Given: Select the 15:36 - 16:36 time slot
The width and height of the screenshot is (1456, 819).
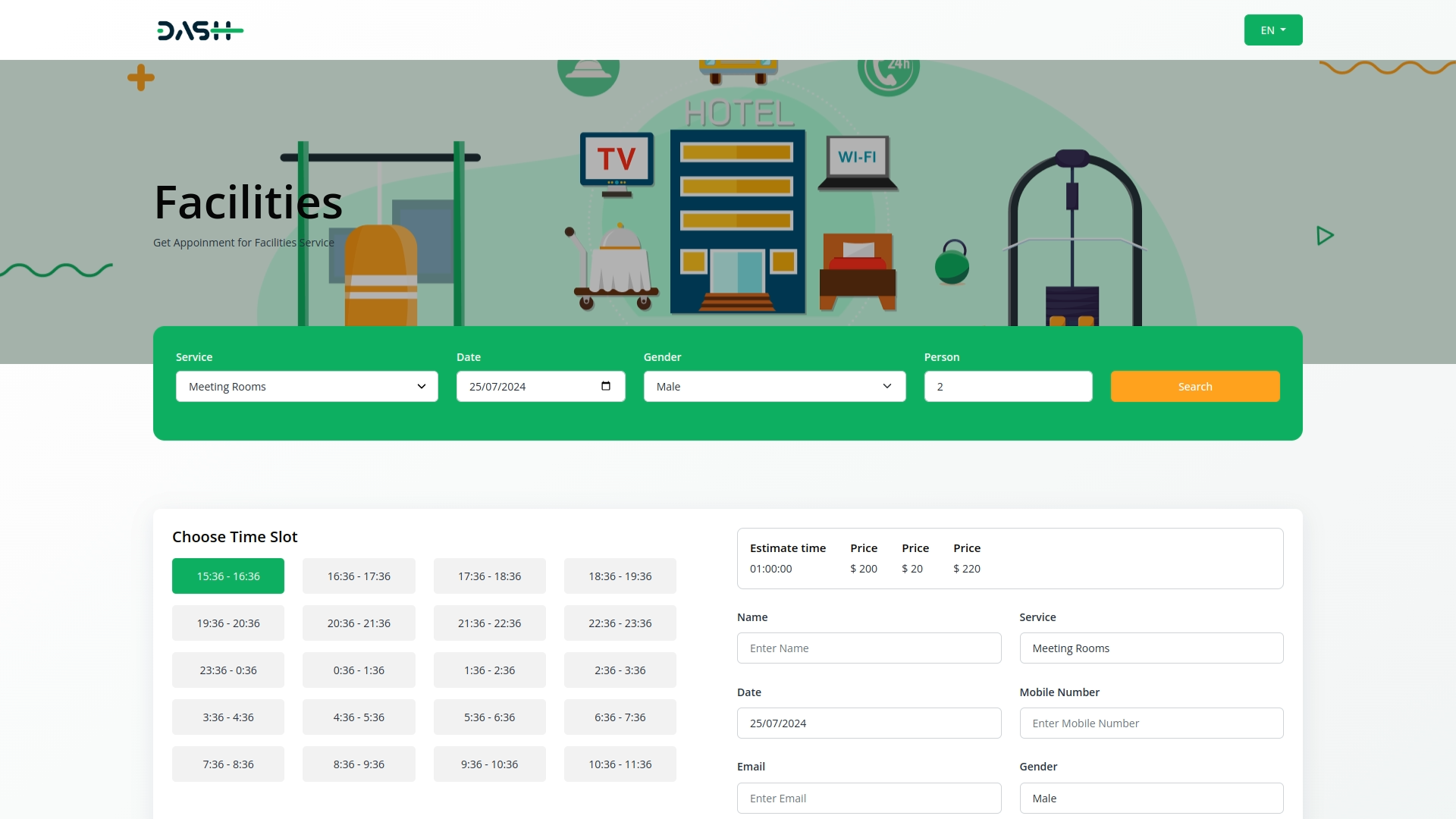Looking at the screenshot, I should coord(228,576).
